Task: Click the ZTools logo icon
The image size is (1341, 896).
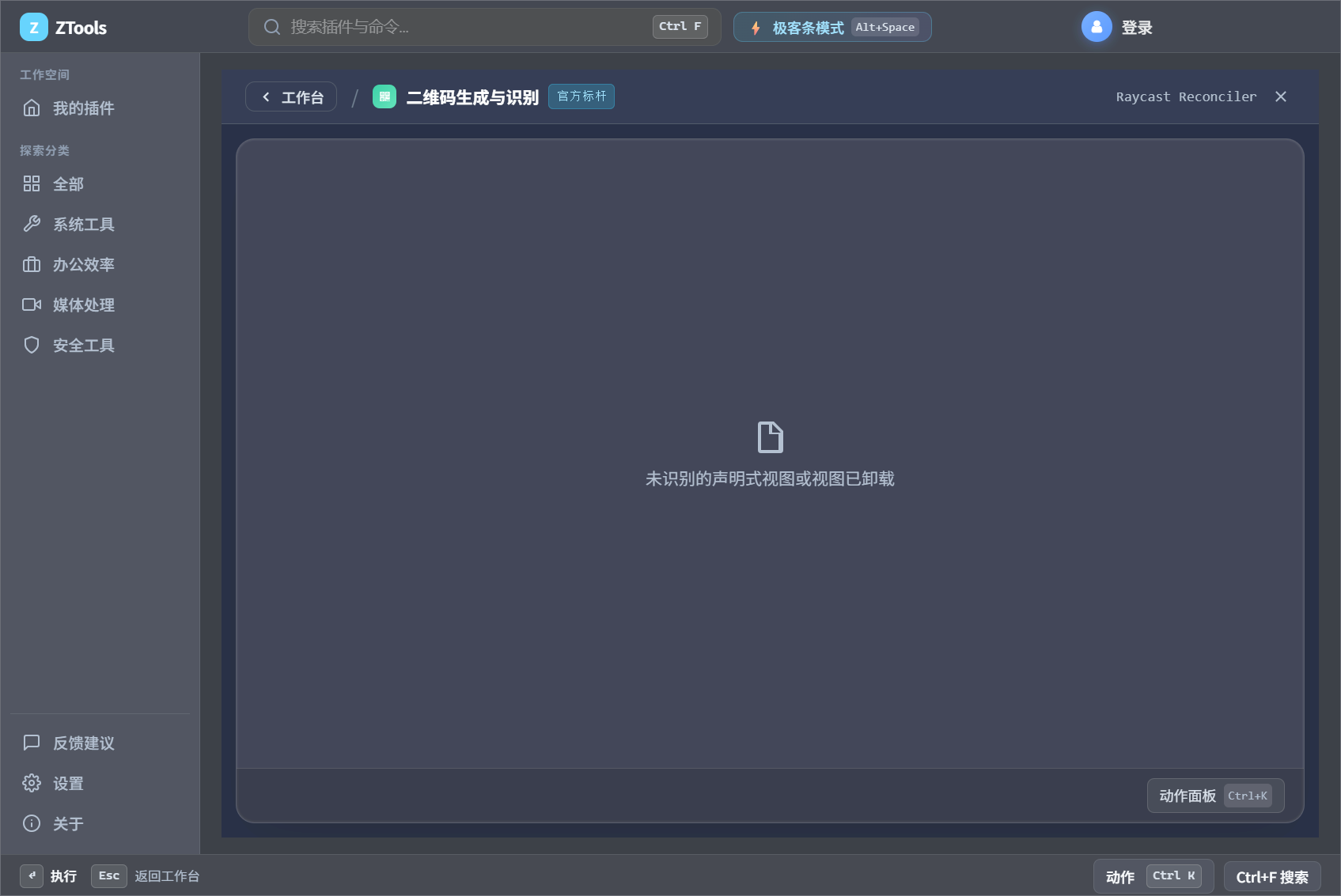Action: click(x=34, y=28)
